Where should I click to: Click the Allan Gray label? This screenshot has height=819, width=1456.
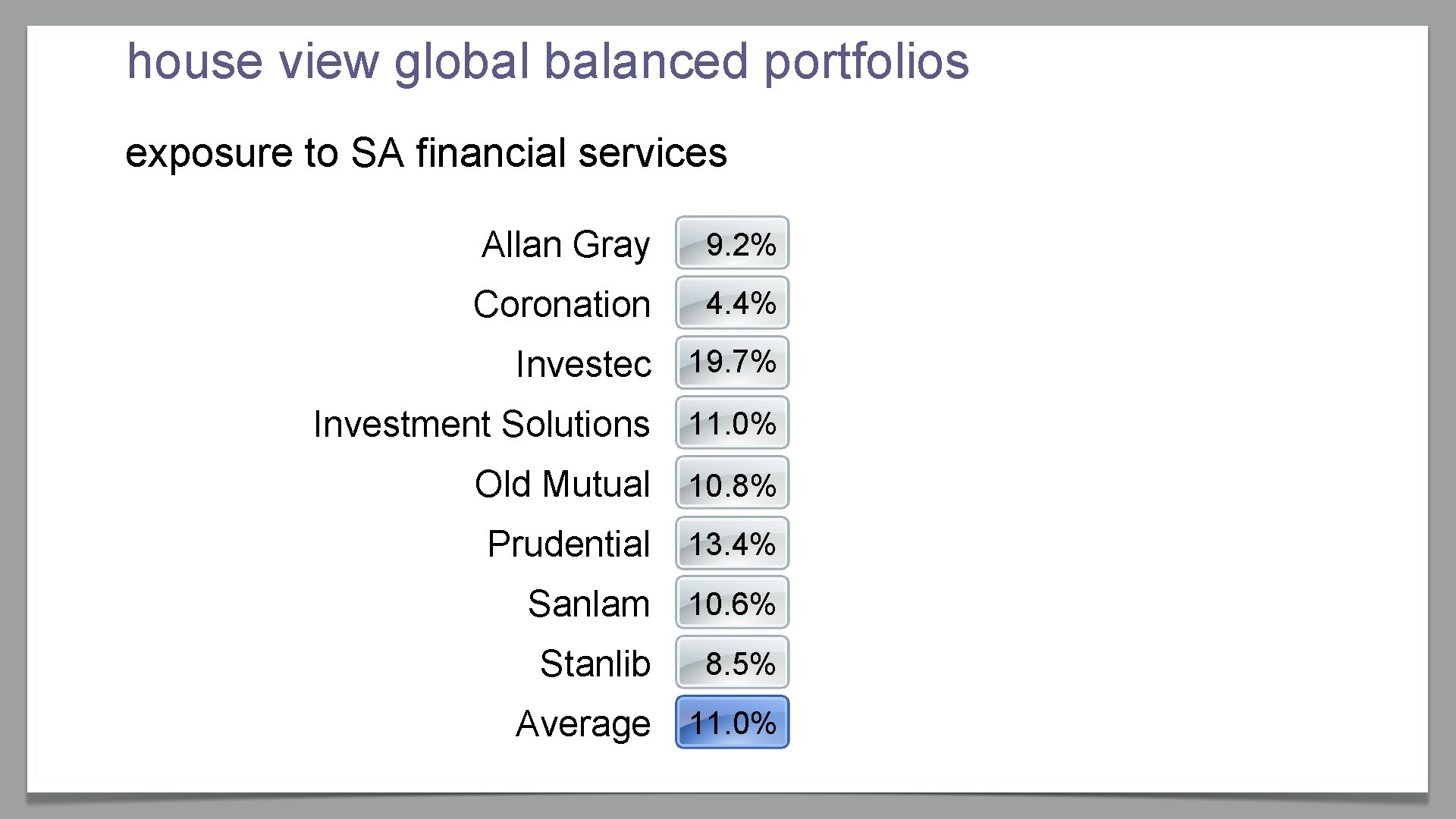point(566,245)
